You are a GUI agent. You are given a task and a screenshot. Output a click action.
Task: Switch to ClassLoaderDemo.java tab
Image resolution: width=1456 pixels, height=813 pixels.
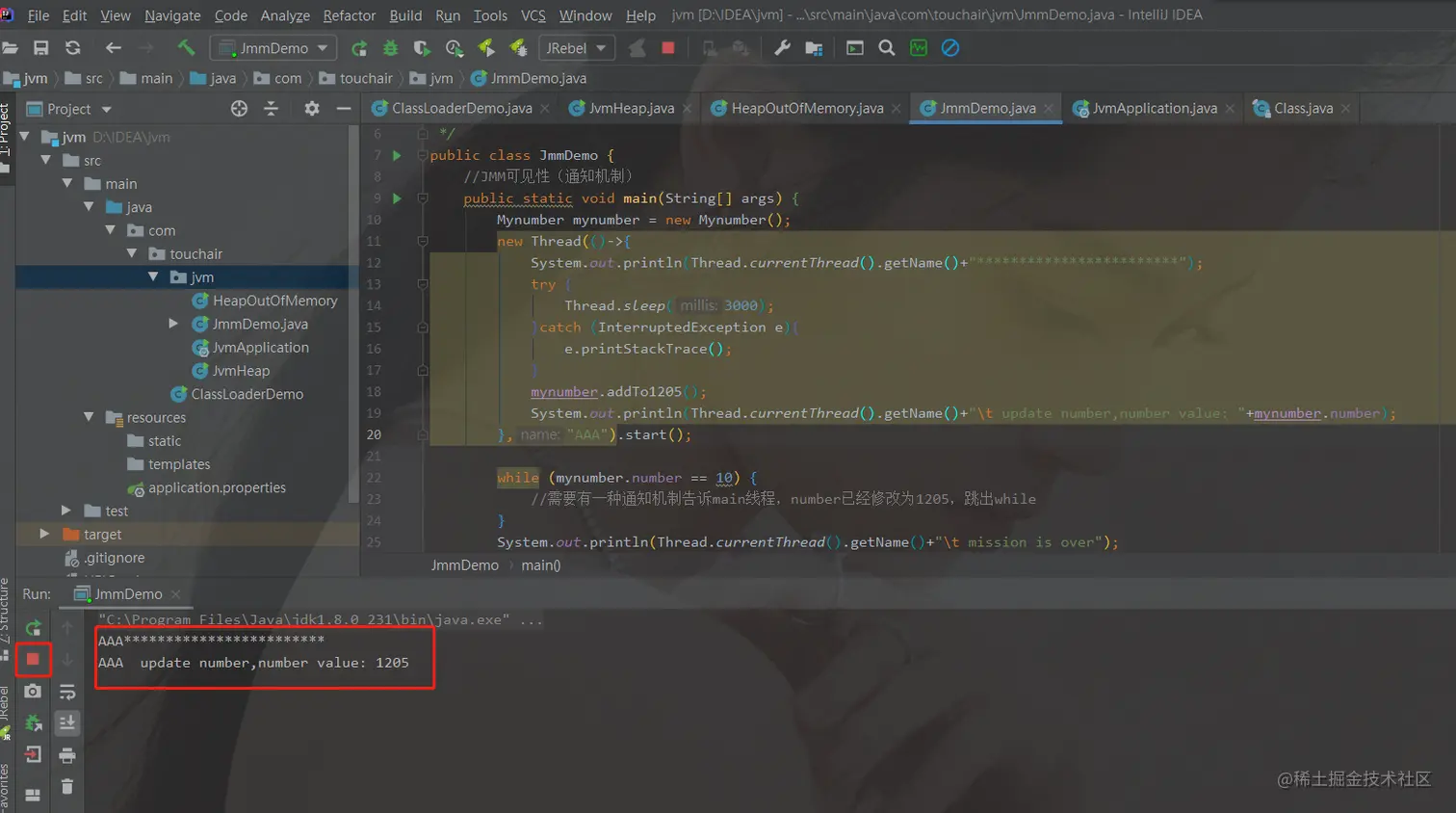click(x=461, y=108)
